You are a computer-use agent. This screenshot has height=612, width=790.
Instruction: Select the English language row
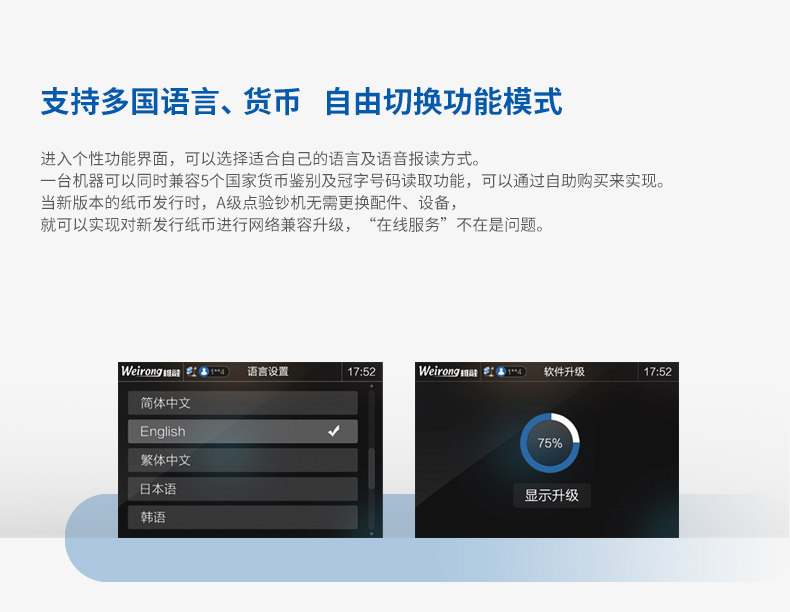(243, 432)
